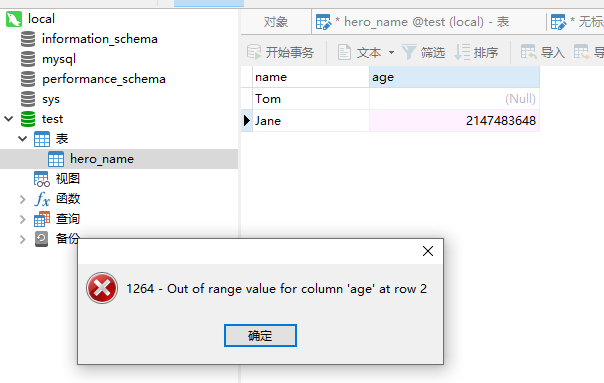Image resolution: width=604 pixels, height=383 pixels.
Task: Select the Tom name cell
Action: 311,99
